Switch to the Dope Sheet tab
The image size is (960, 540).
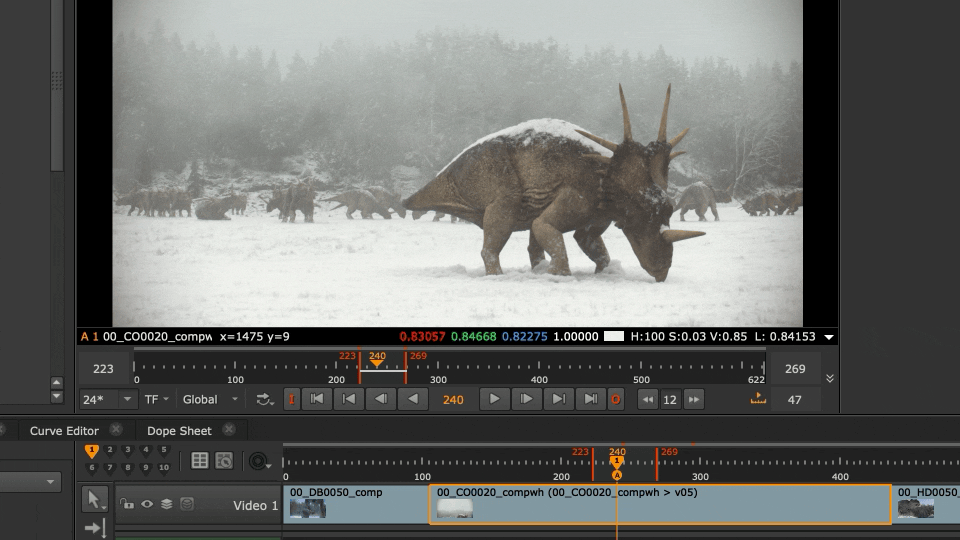point(179,430)
